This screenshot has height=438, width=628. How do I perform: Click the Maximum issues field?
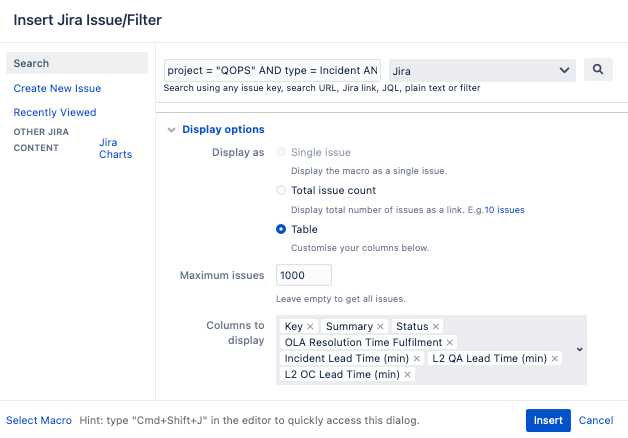304,275
